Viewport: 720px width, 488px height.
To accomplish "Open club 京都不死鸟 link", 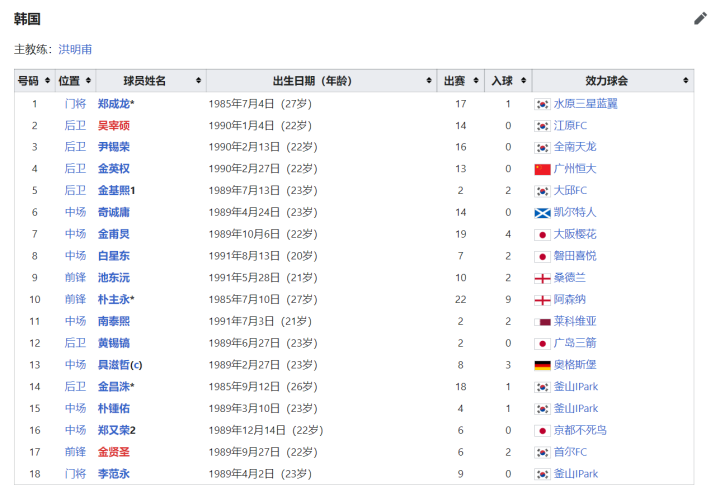I will (580, 430).
